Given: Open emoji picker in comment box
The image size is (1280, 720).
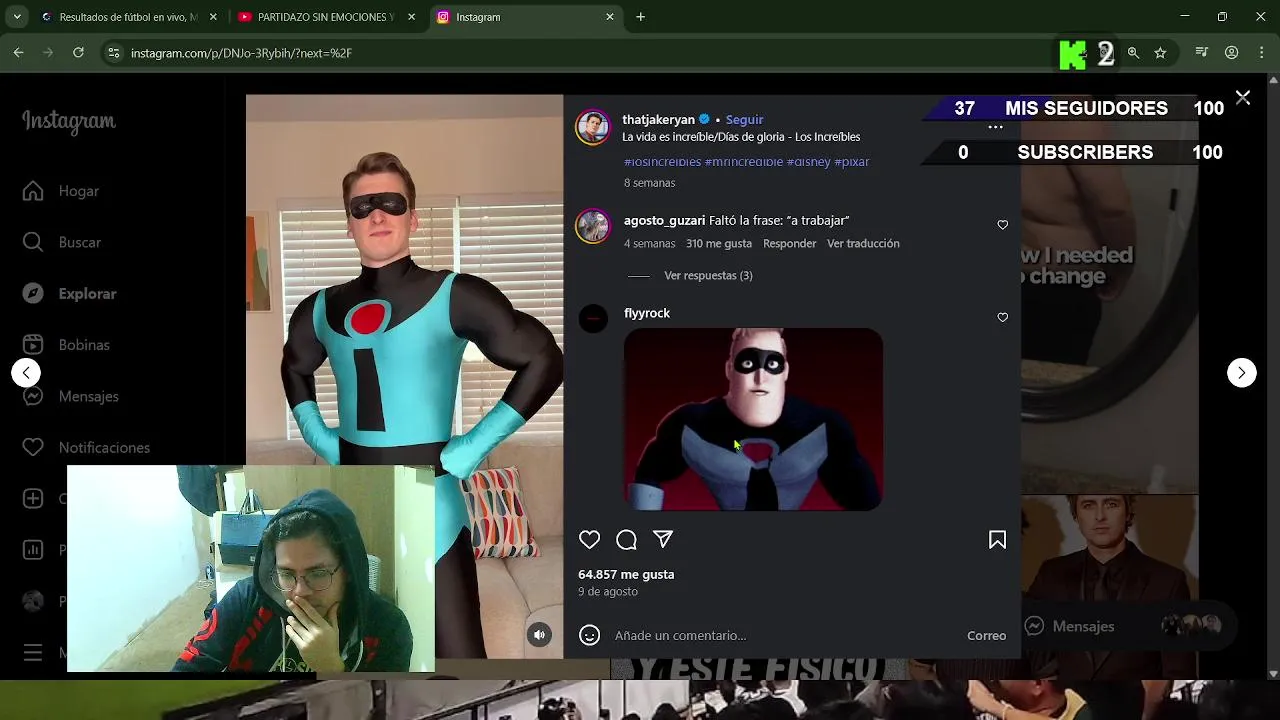Looking at the screenshot, I should point(590,635).
